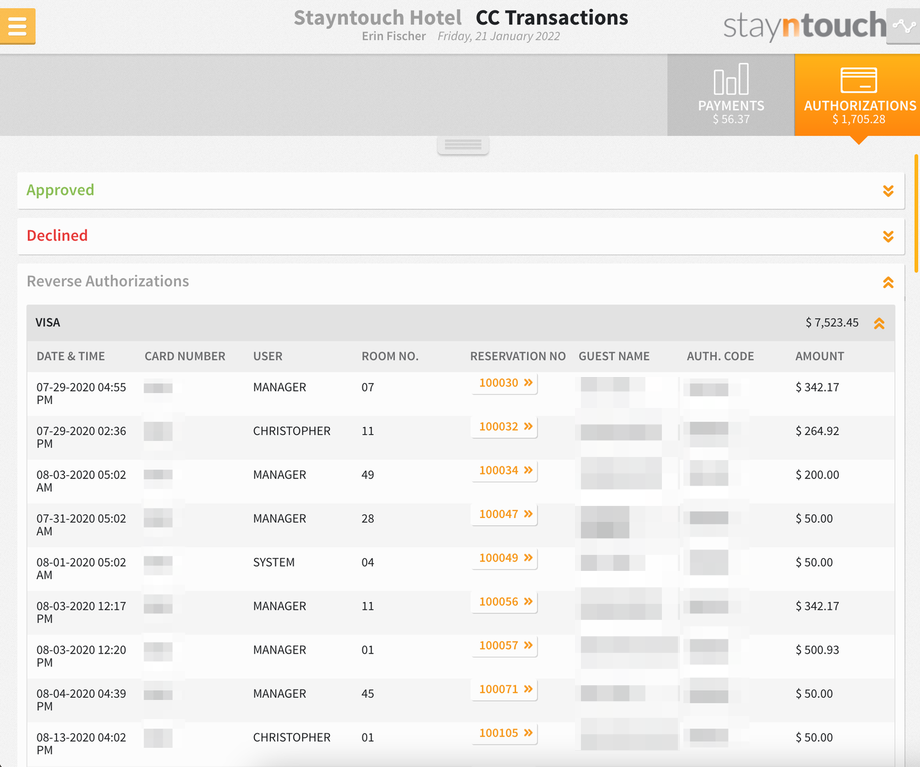Click the ROOM NO. column header
The height and width of the screenshot is (767, 920).
click(390, 356)
